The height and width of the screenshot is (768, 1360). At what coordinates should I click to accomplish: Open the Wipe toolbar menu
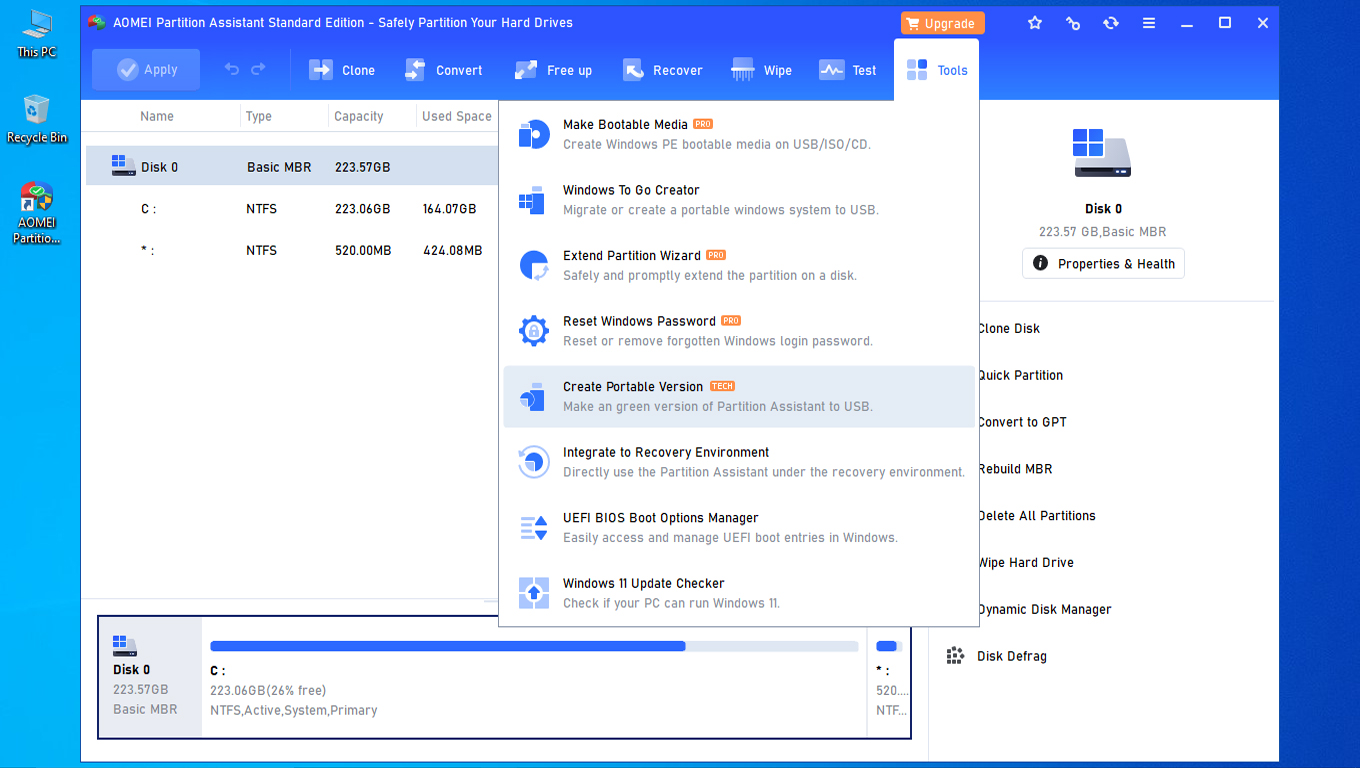(762, 70)
